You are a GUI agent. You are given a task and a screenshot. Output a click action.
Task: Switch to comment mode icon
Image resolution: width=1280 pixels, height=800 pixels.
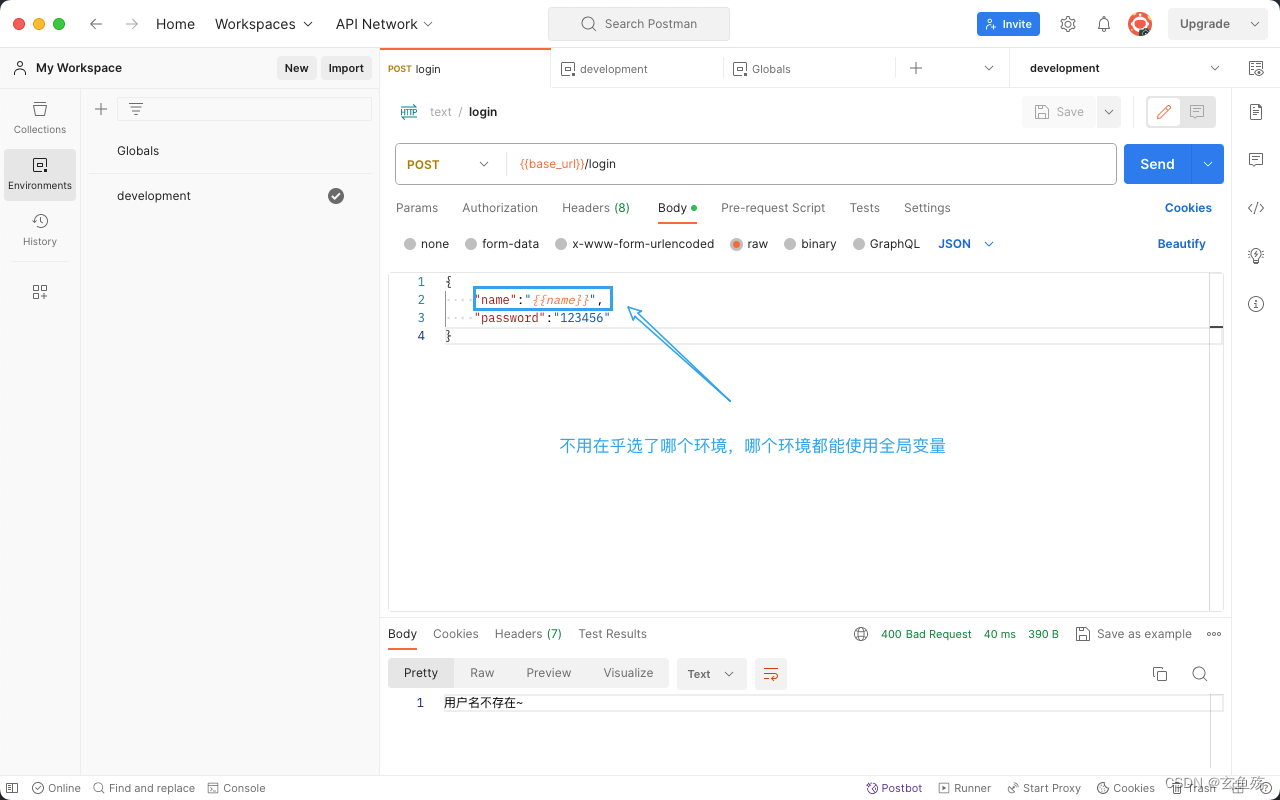point(1197,112)
